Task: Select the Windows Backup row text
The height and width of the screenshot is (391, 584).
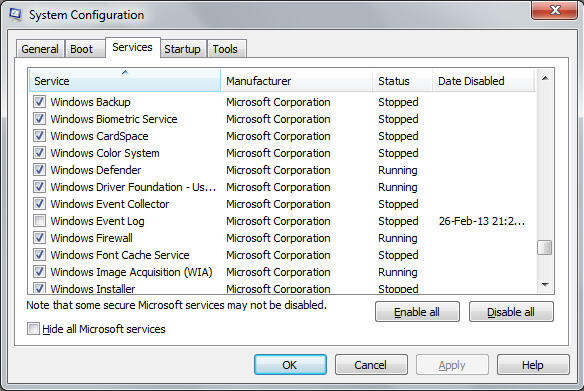Action: 91,102
